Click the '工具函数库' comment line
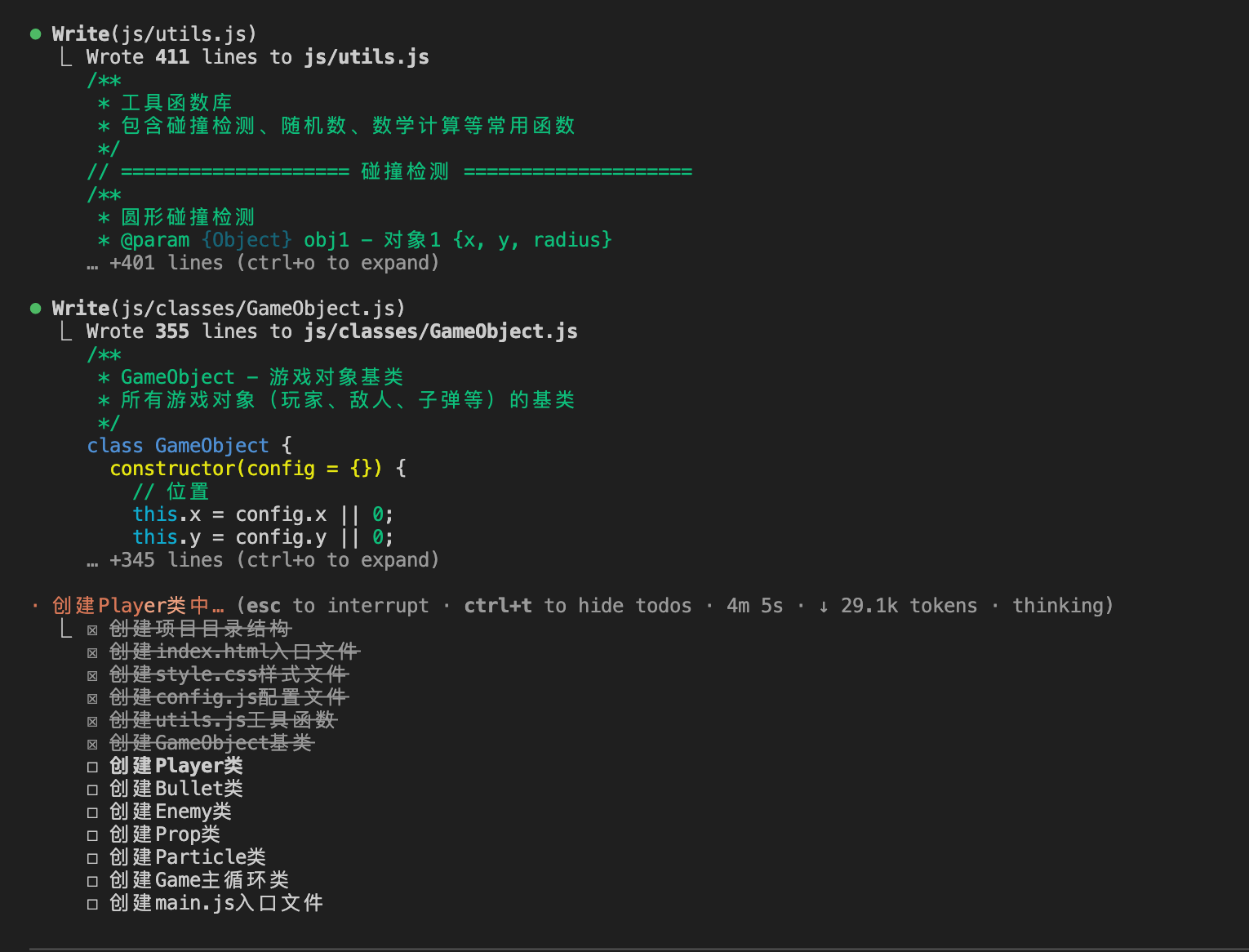The width and height of the screenshot is (1249, 952). coord(165,103)
